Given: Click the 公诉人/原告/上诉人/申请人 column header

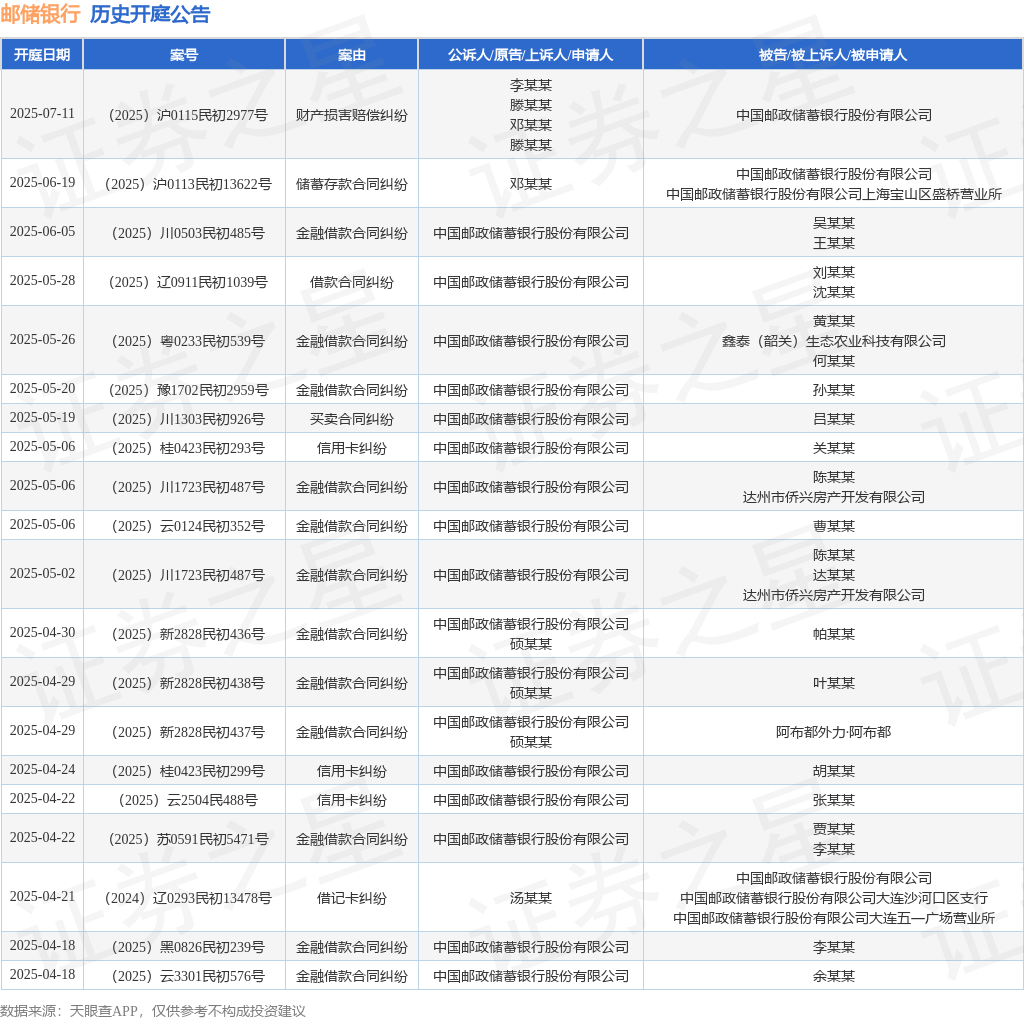Looking at the screenshot, I should coord(530,55).
